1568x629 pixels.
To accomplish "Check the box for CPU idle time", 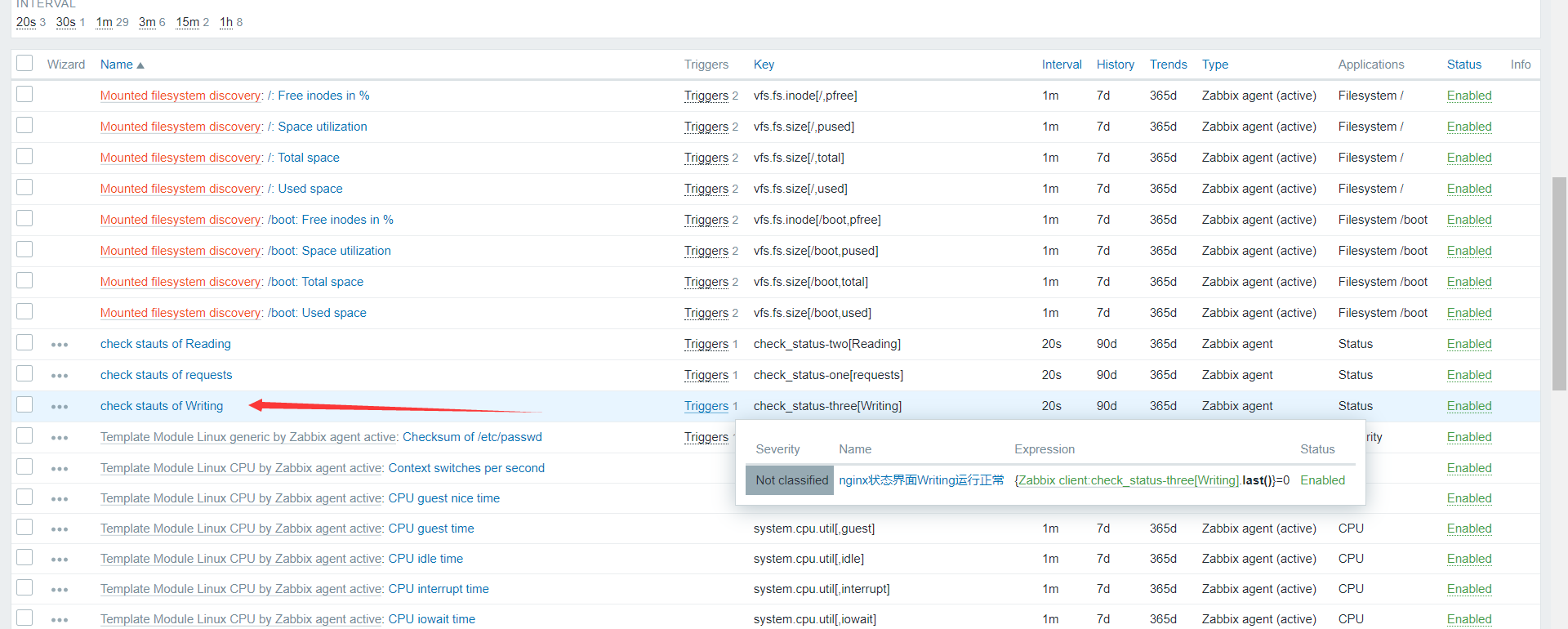I will pyautogui.click(x=24, y=557).
